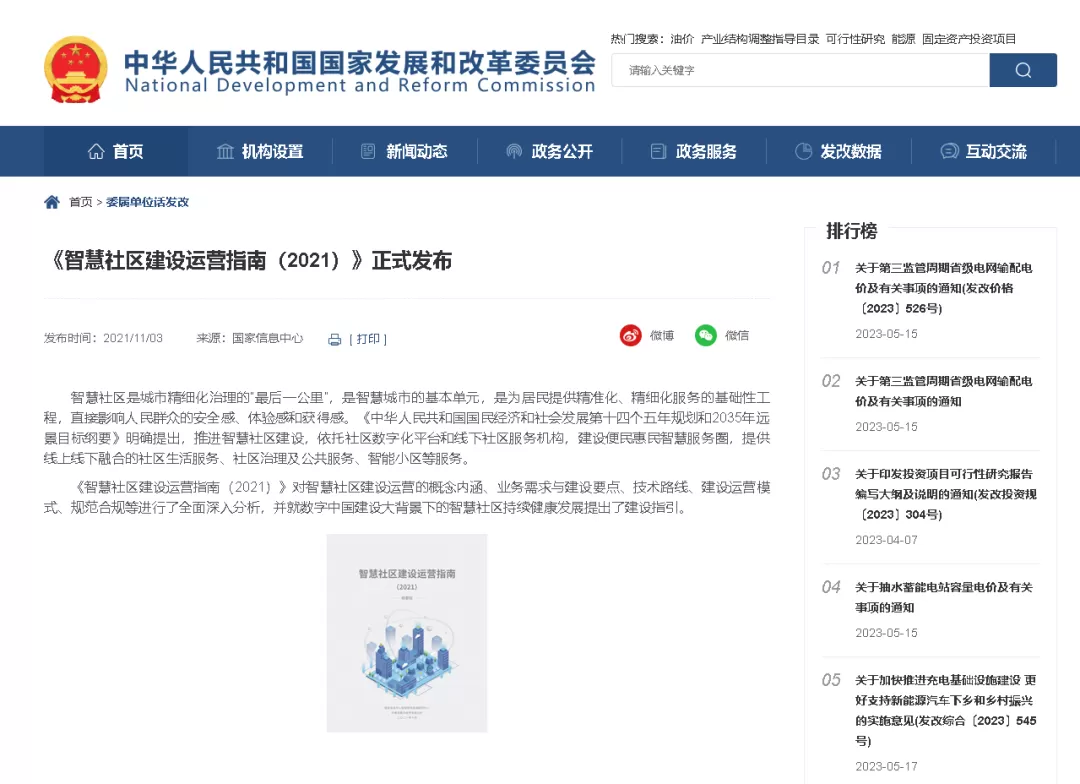Click the 发改数据 pie chart icon
The height and width of the screenshot is (784, 1080).
coord(803,151)
